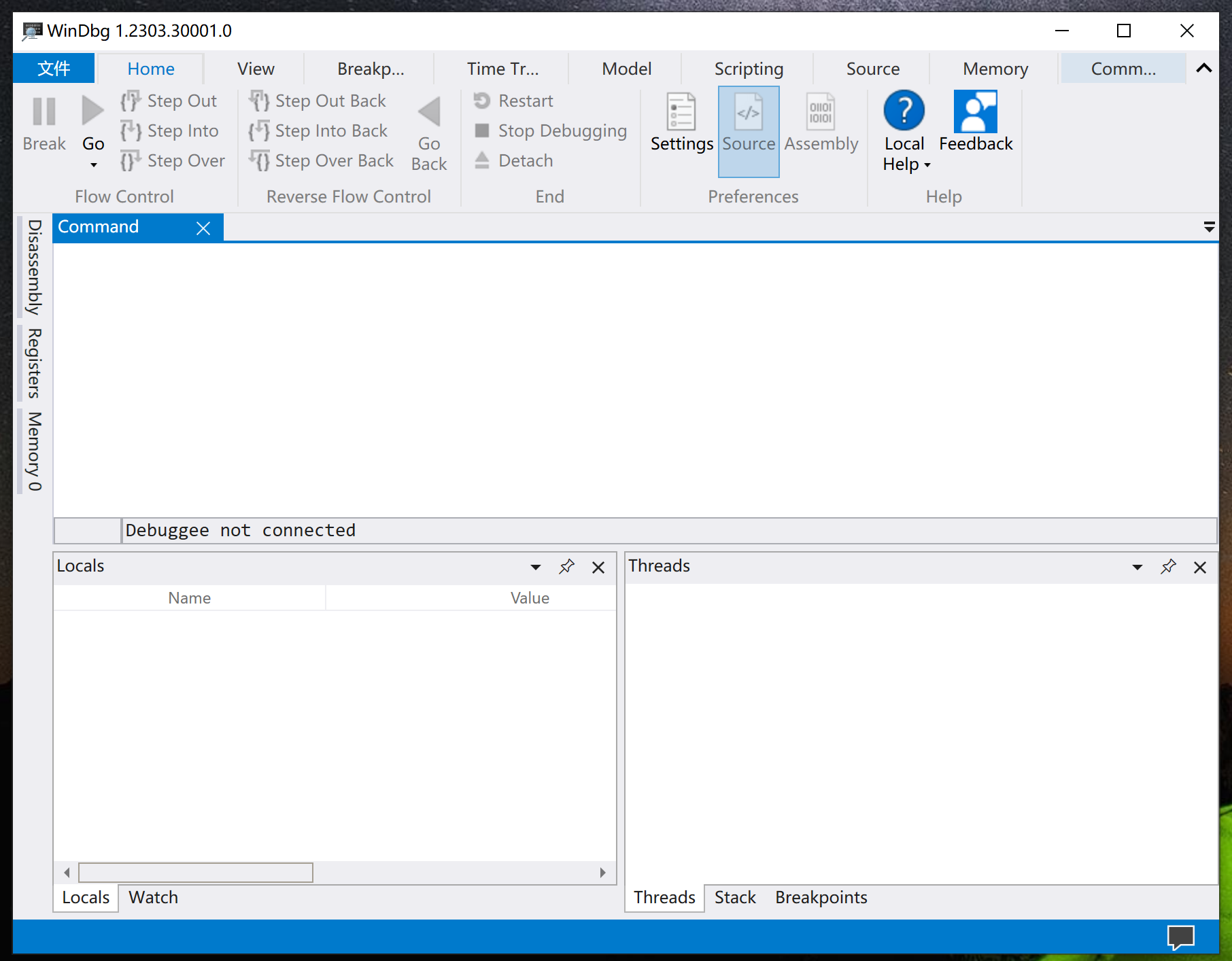The width and height of the screenshot is (1232, 961).
Task: Click the command input field
Action: (669, 530)
